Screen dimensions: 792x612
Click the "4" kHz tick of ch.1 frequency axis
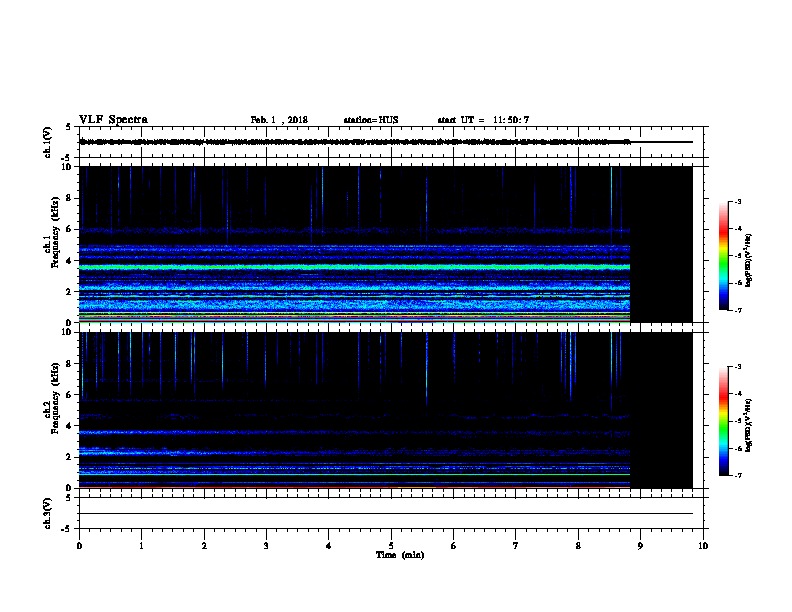69,261
